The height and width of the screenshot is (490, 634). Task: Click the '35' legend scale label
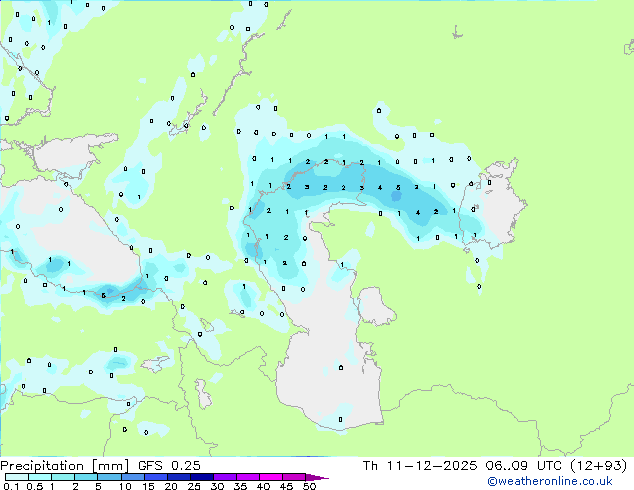(x=240, y=486)
